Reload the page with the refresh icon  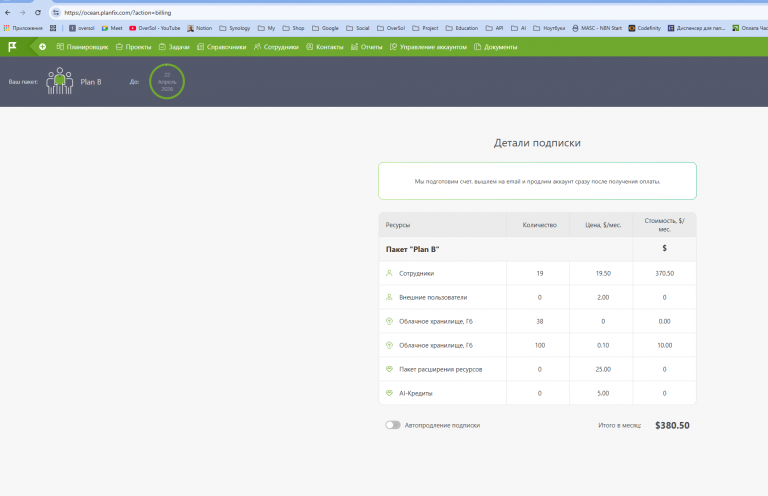pos(38,13)
